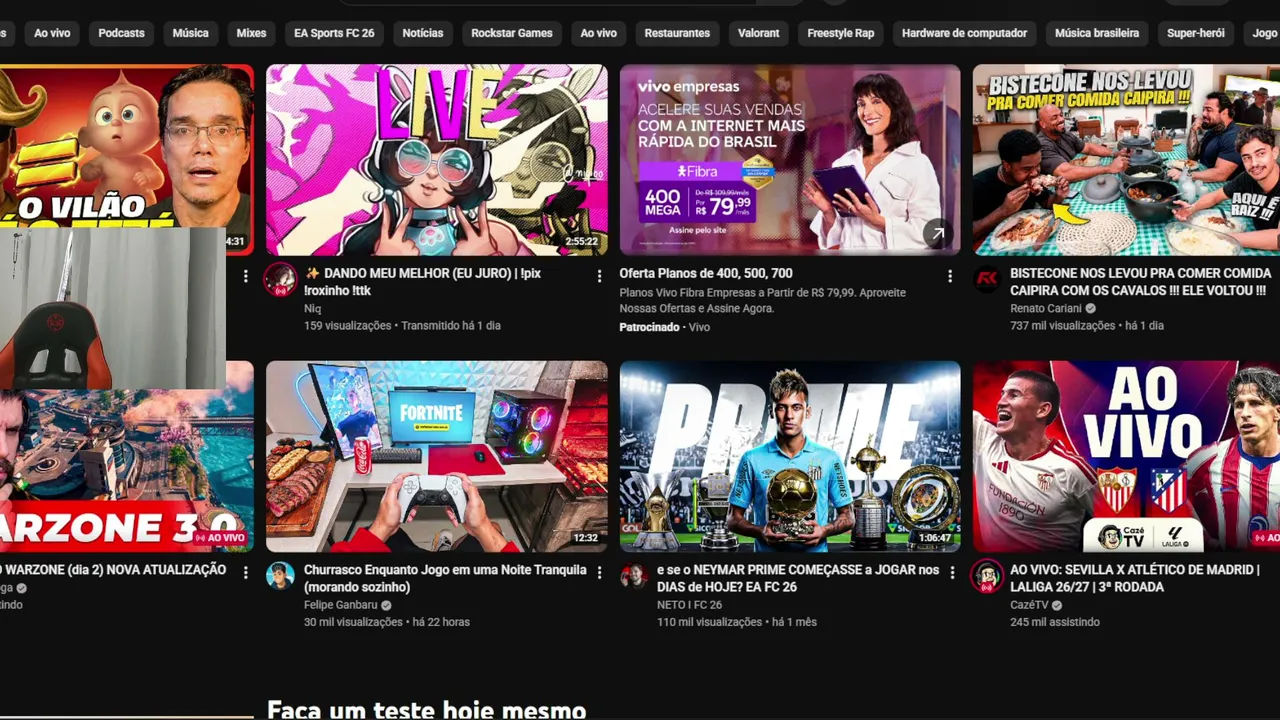Screen dimensions: 1280x720
Task: Open three-dot menu for the Neymar Prime video
Action: point(952,573)
